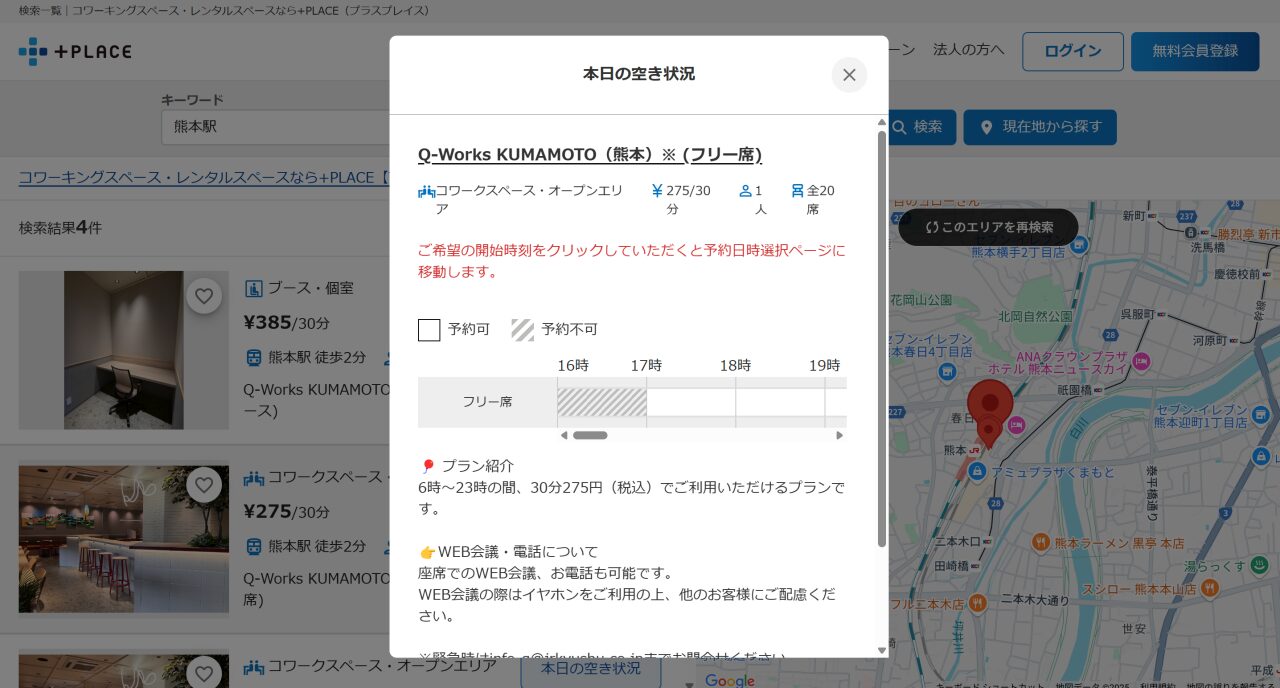
Task: Select the available 17時 slot for フリー席
Action: (x=691, y=402)
